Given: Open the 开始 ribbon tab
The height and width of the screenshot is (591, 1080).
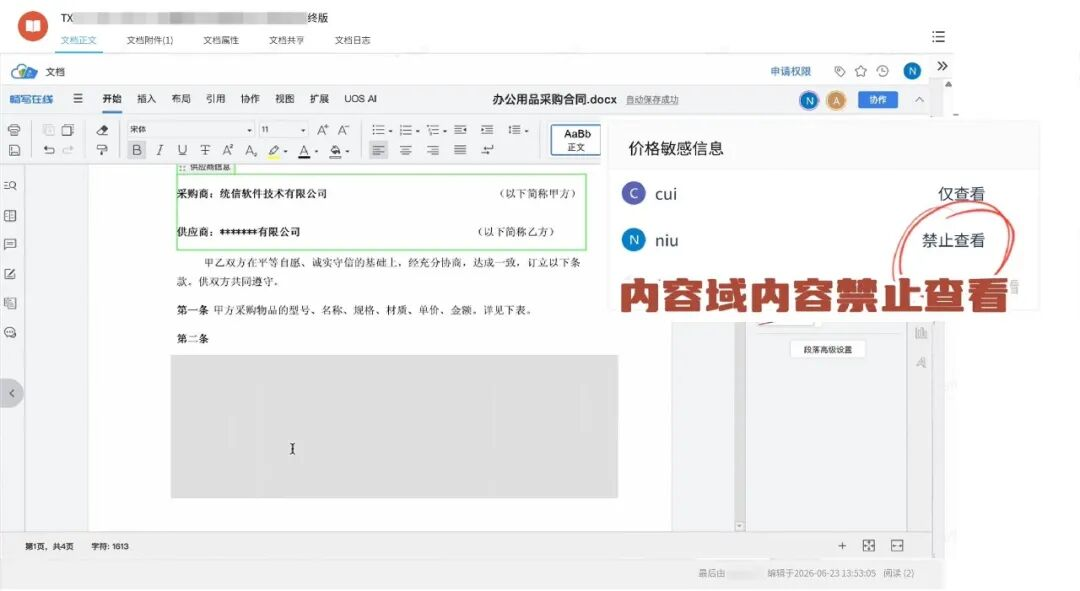Looking at the screenshot, I should 112,99.
